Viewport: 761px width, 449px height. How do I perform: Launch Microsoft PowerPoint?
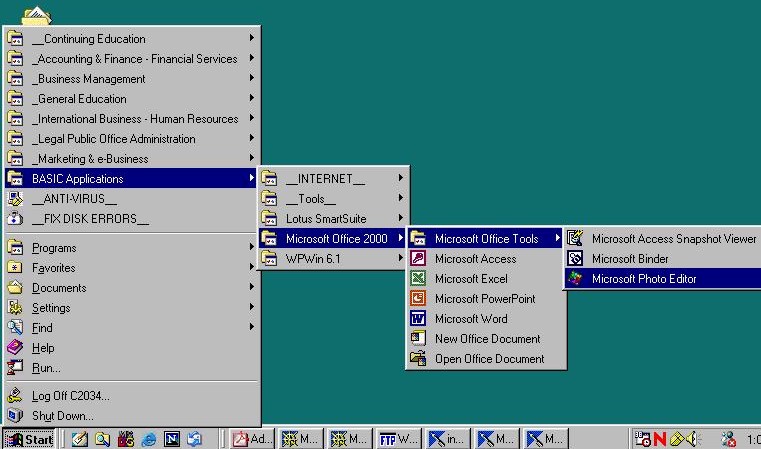point(485,299)
